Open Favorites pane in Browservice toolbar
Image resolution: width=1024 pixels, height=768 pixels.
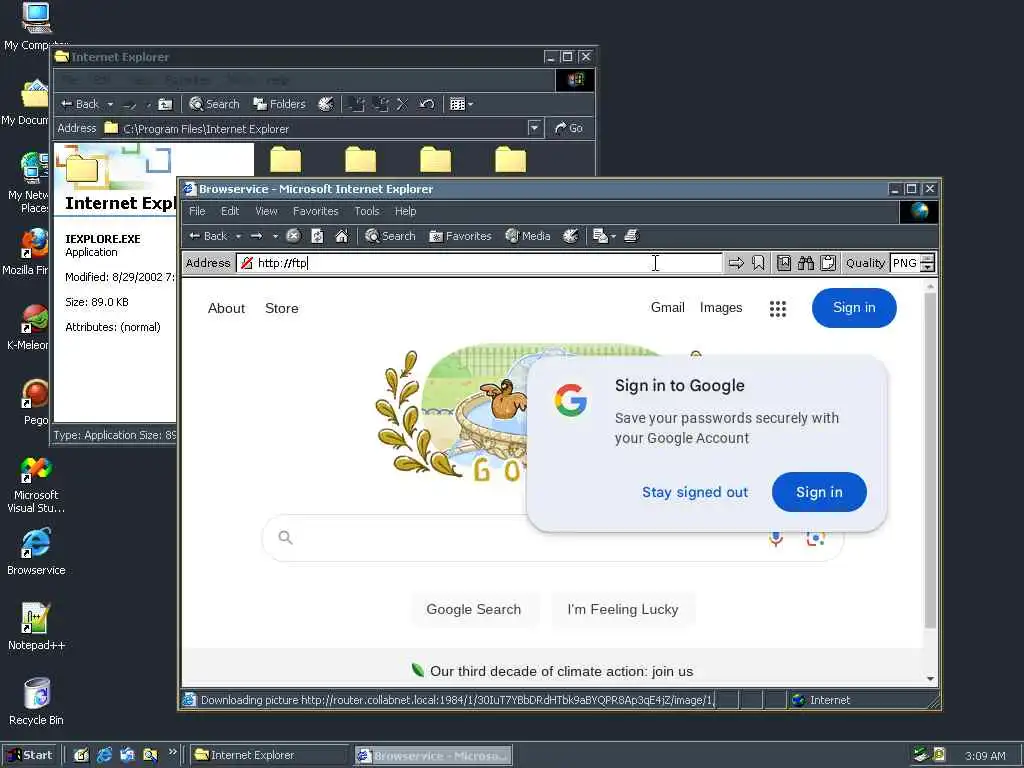pyautogui.click(x=460, y=236)
